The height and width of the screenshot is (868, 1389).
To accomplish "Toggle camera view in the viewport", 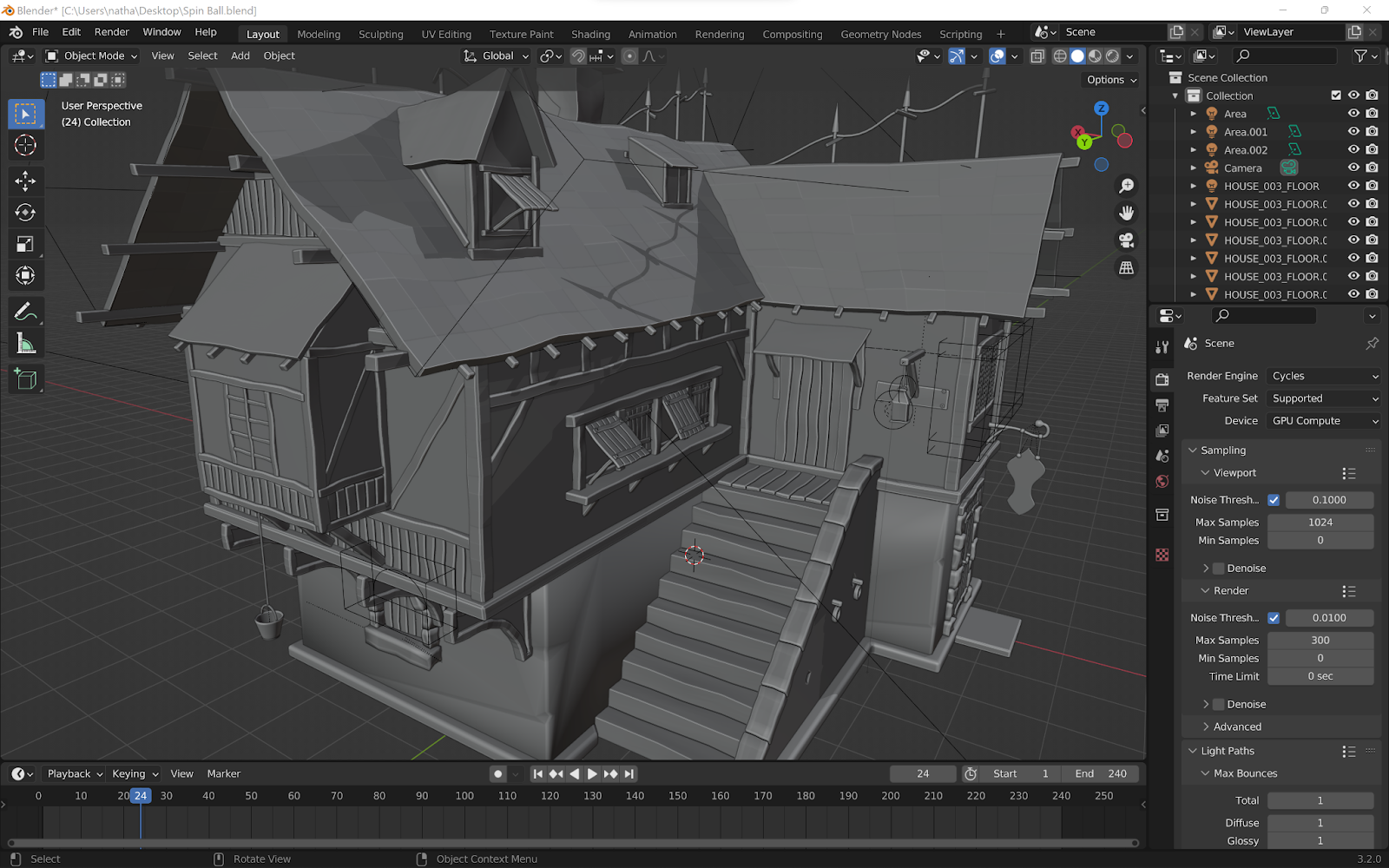I will tap(1126, 240).
